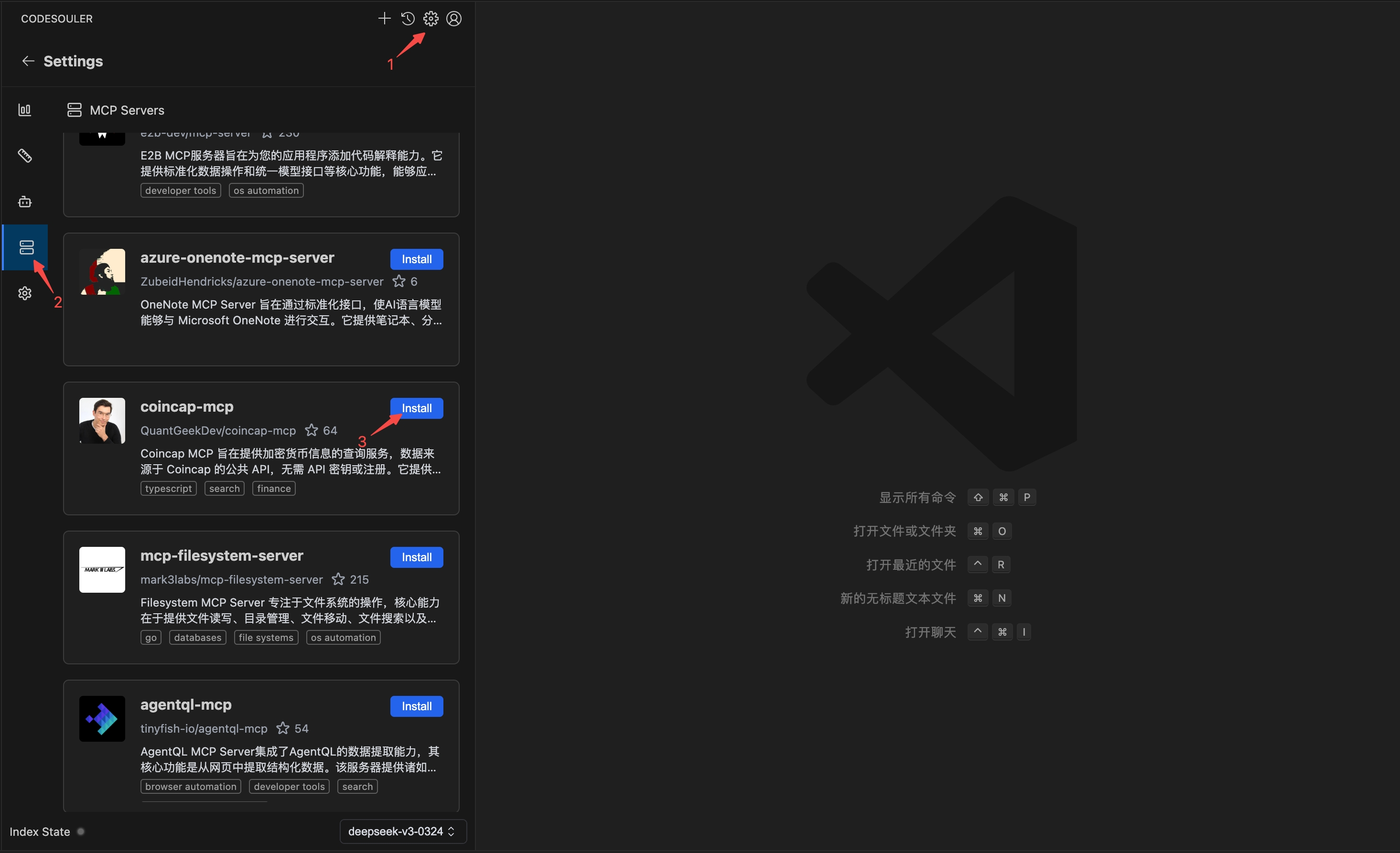Open the bottom settings gear in sidebar

pyautogui.click(x=24, y=293)
